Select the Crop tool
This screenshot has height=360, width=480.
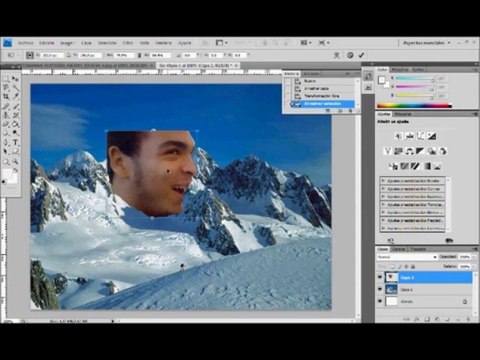(x=6, y=97)
